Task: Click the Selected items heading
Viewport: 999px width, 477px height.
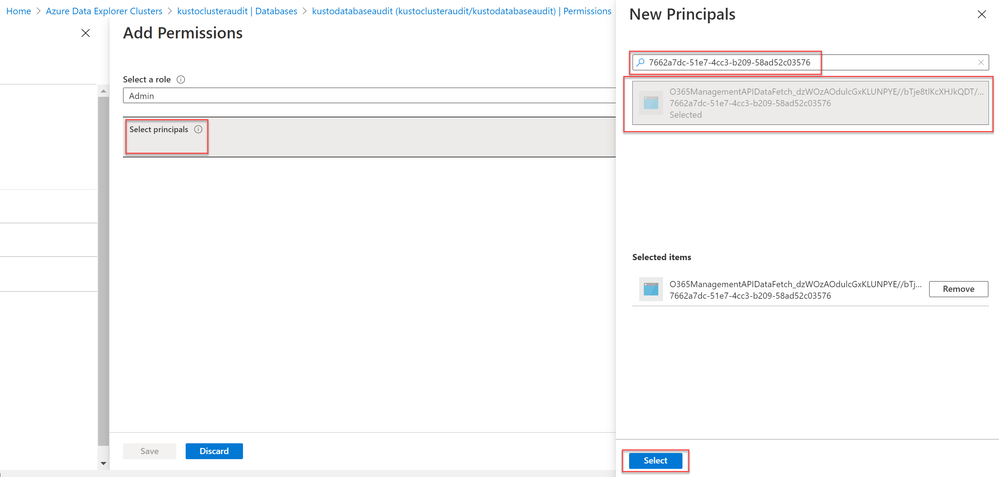Action: [x=661, y=257]
